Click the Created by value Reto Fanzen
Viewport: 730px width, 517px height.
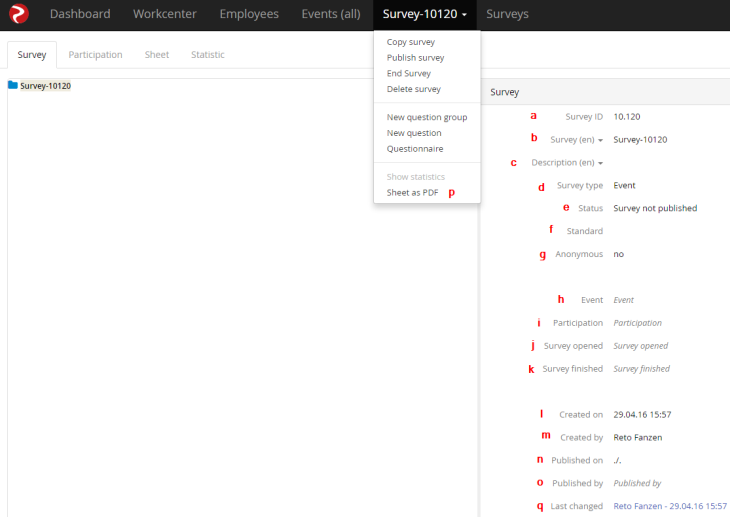[637, 437]
